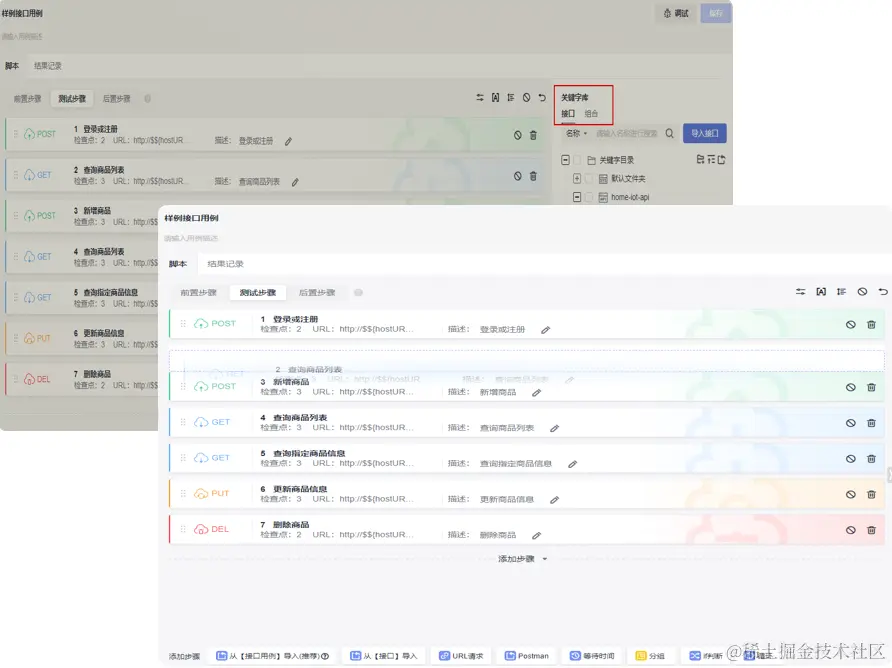The height and width of the screenshot is (668, 892).
Task: Expand the 默认文件夹 tree node
Action: pos(577,179)
